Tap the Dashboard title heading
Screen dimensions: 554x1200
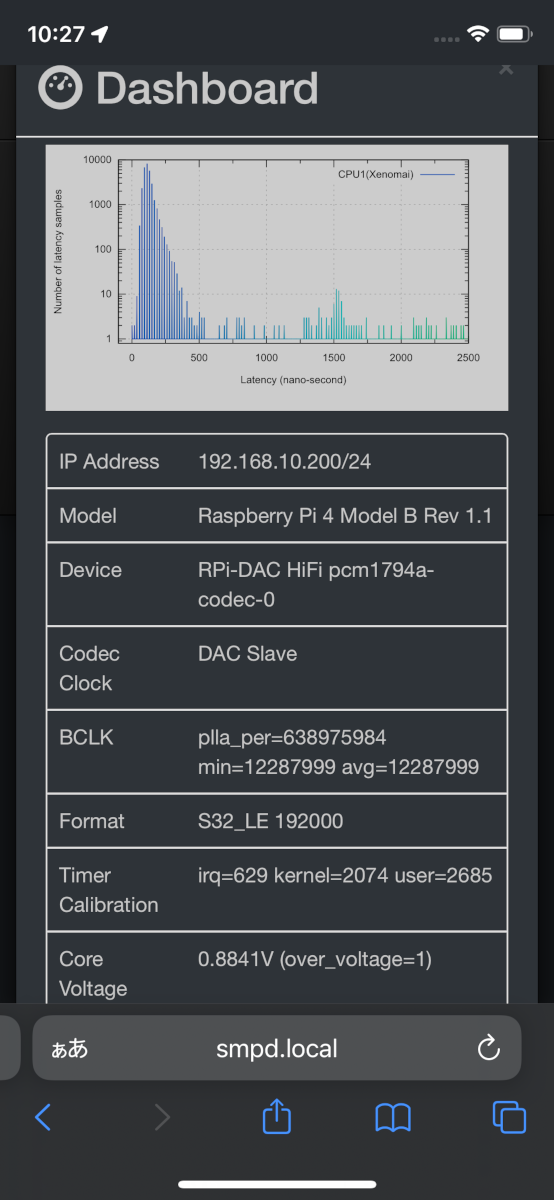coord(207,88)
